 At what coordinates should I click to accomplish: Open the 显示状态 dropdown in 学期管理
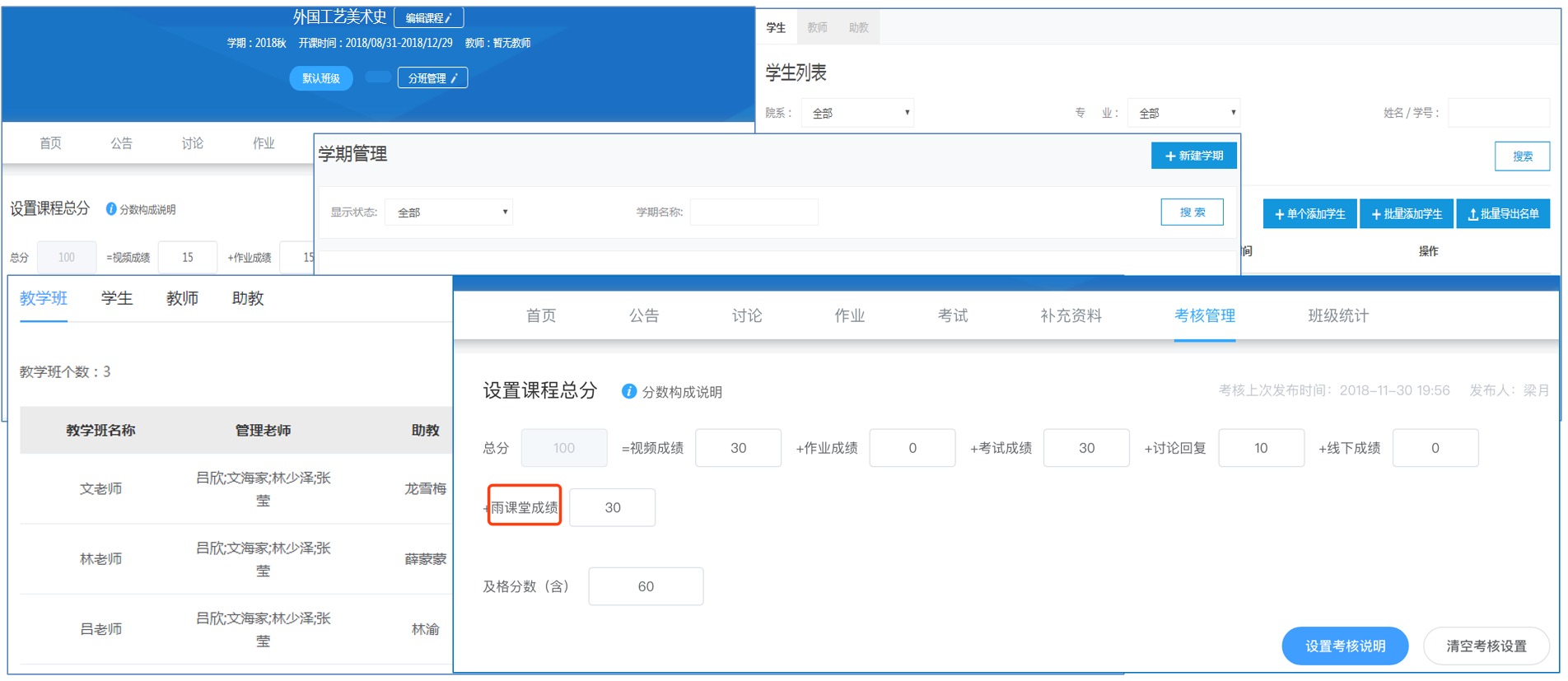tap(449, 212)
